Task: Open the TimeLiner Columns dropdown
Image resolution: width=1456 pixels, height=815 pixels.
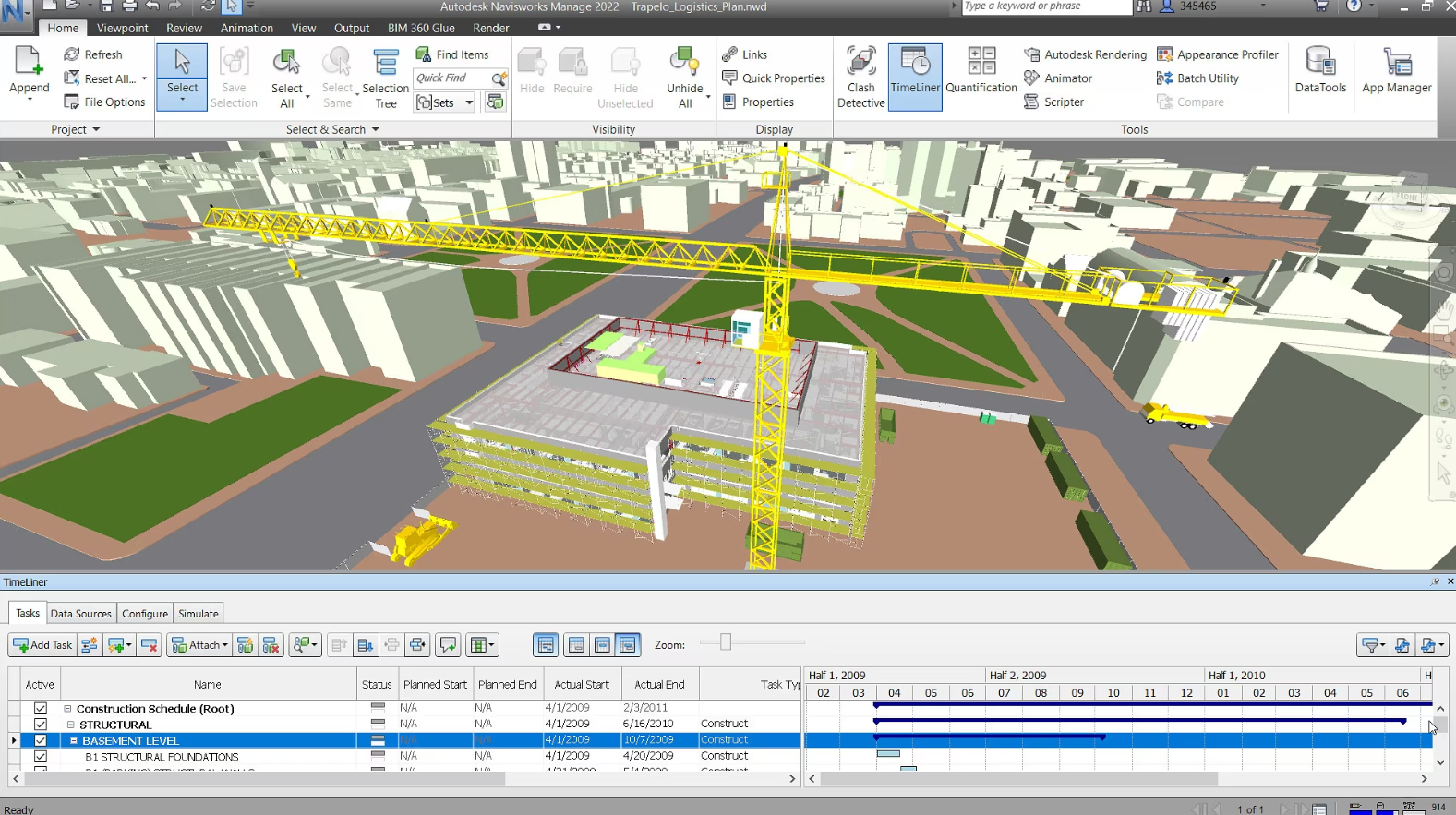Action: [x=482, y=645]
